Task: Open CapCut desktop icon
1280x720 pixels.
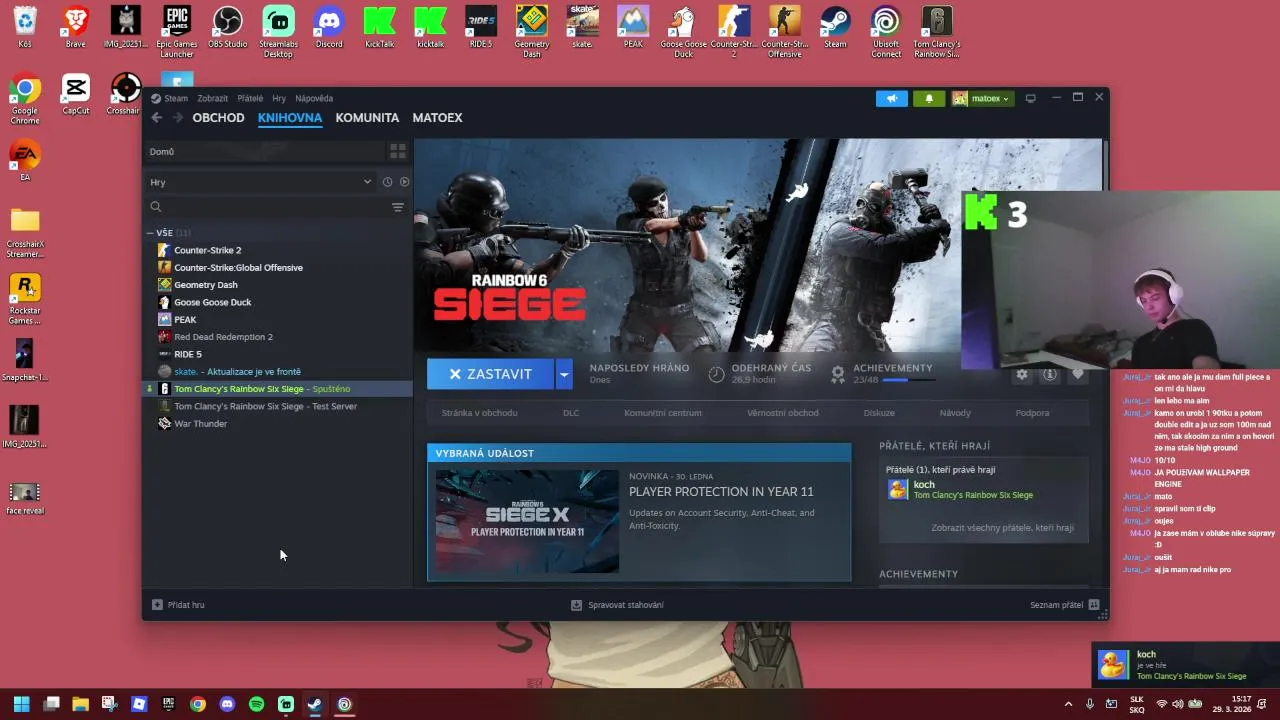Action: pyautogui.click(x=76, y=95)
